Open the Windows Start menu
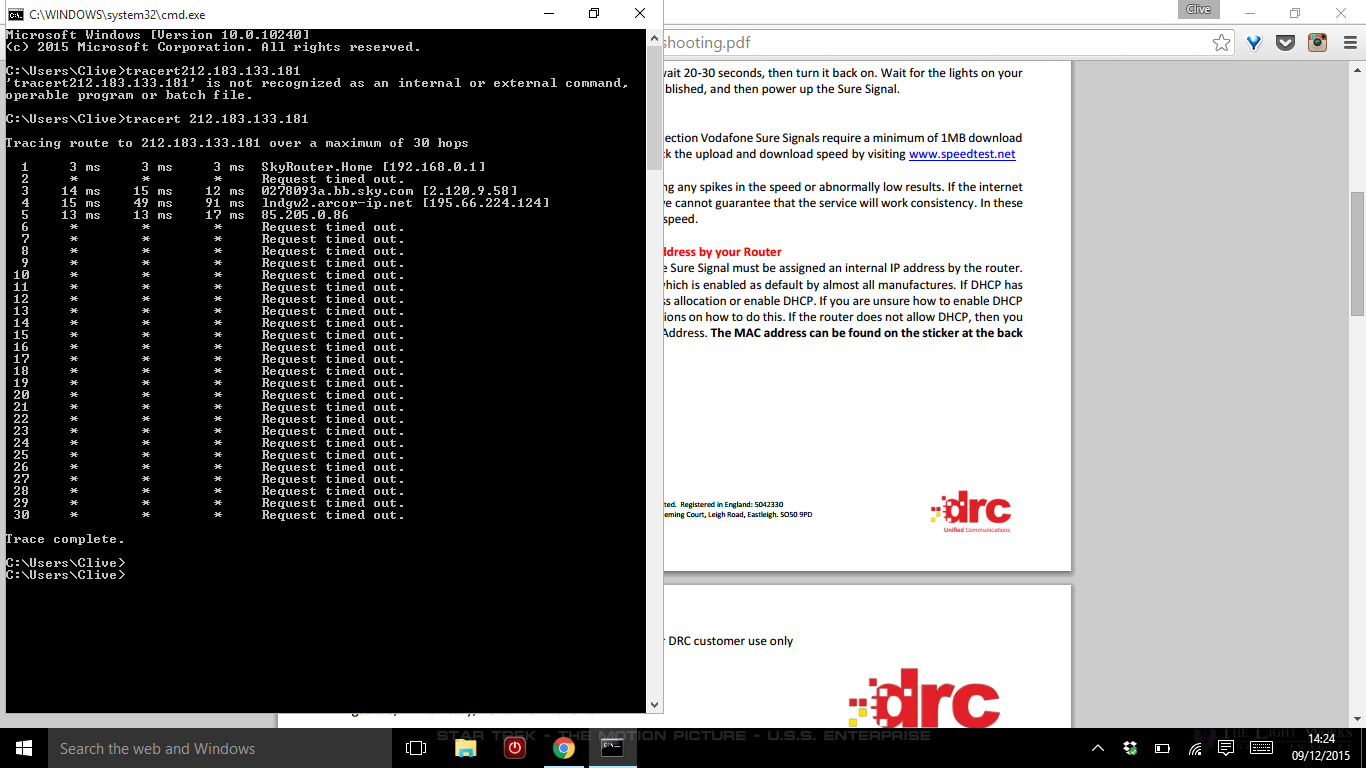Image resolution: width=1366 pixels, height=768 pixels. pyautogui.click(x=23, y=748)
